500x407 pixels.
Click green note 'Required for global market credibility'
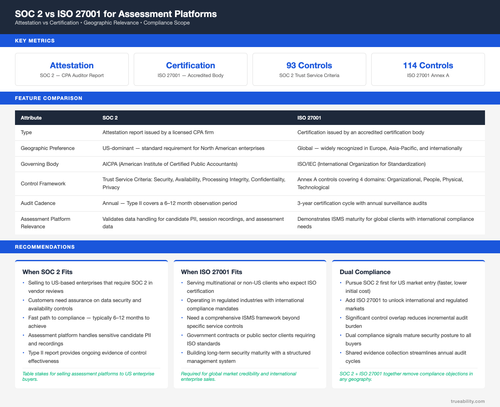coord(239,376)
